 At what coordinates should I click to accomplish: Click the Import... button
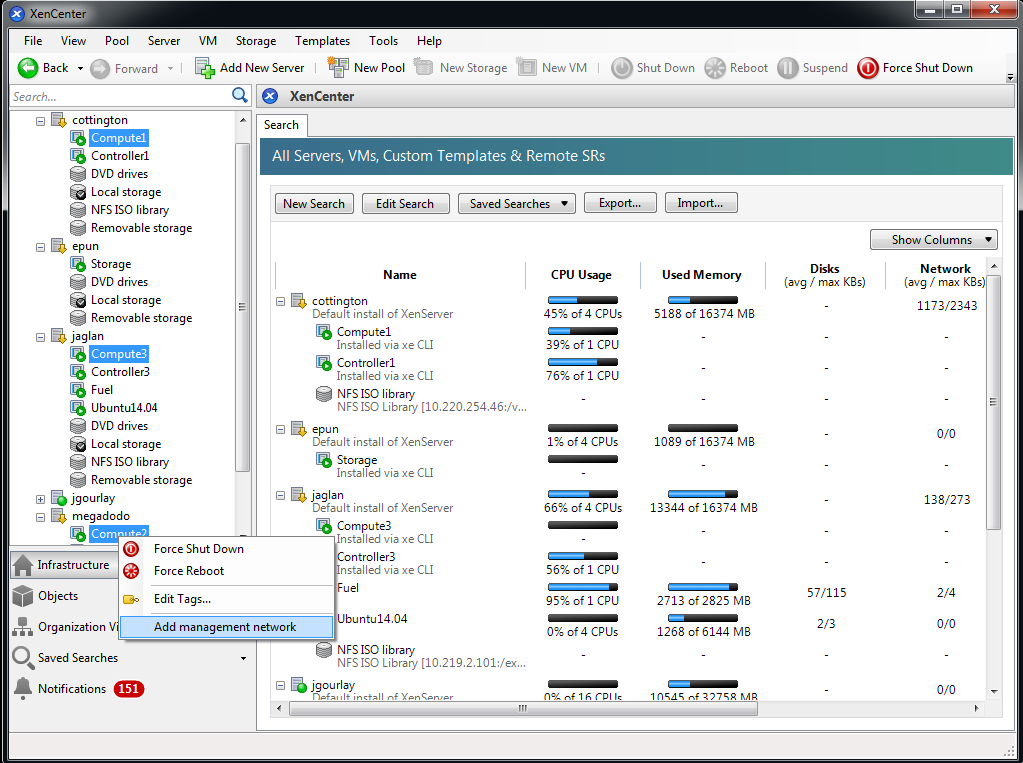click(x=701, y=203)
